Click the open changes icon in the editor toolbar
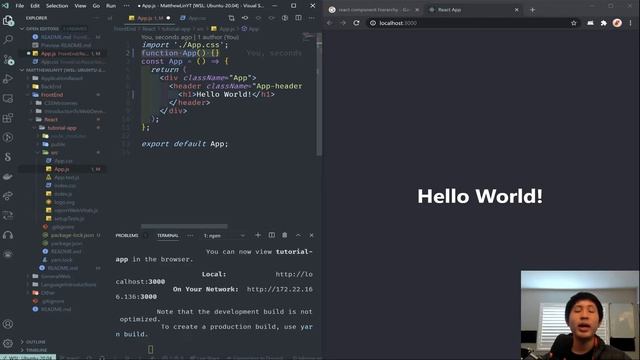 tap(231, 18)
